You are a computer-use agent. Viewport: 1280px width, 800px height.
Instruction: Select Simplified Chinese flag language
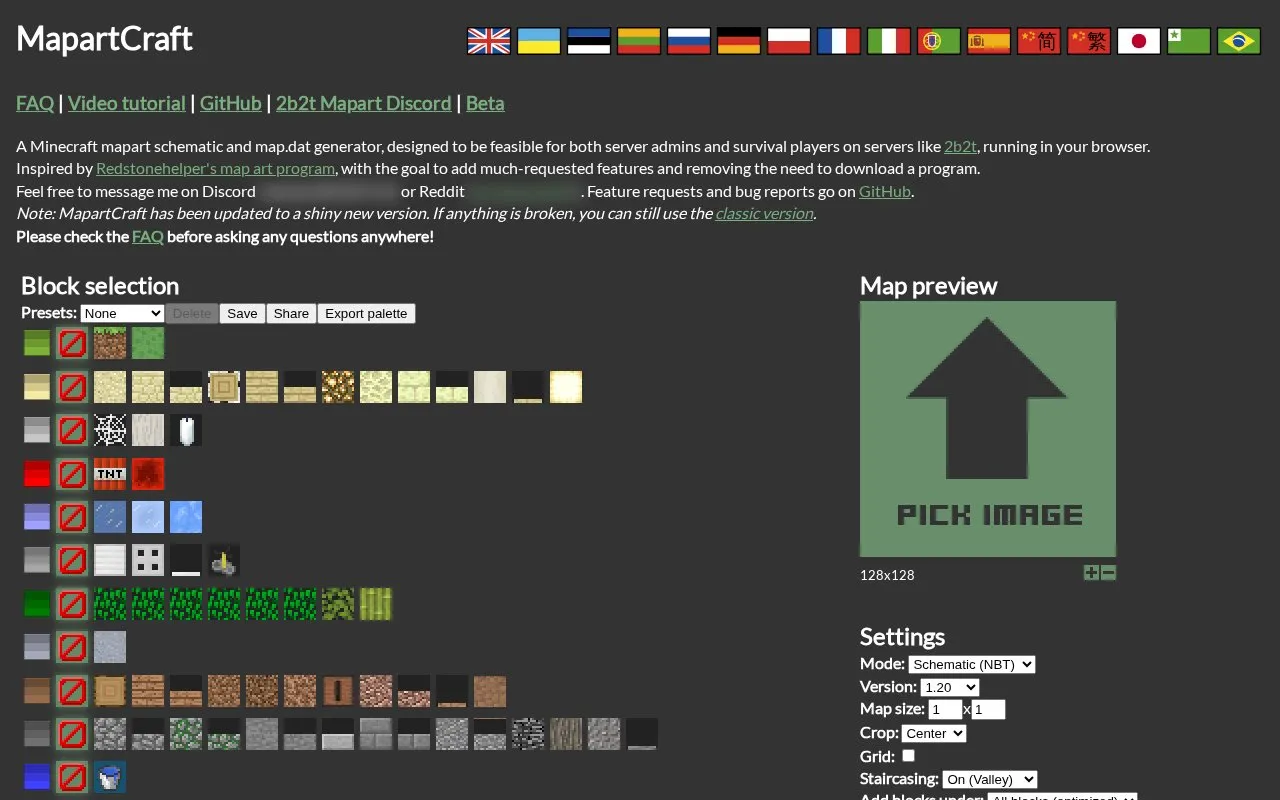click(x=1039, y=41)
